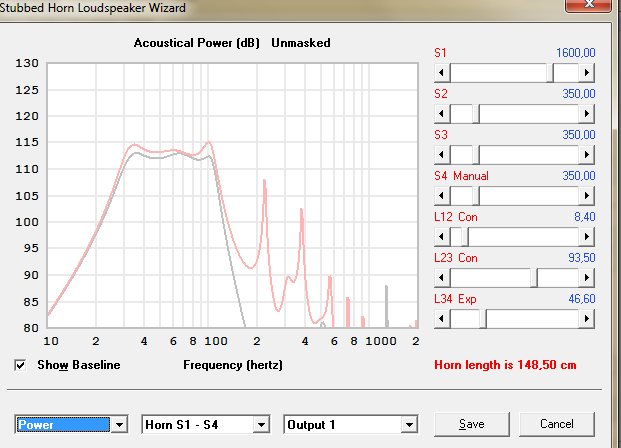Image resolution: width=621 pixels, height=448 pixels.
Task: Click the L12 Con slider thumb
Action: (x=465, y=237)
